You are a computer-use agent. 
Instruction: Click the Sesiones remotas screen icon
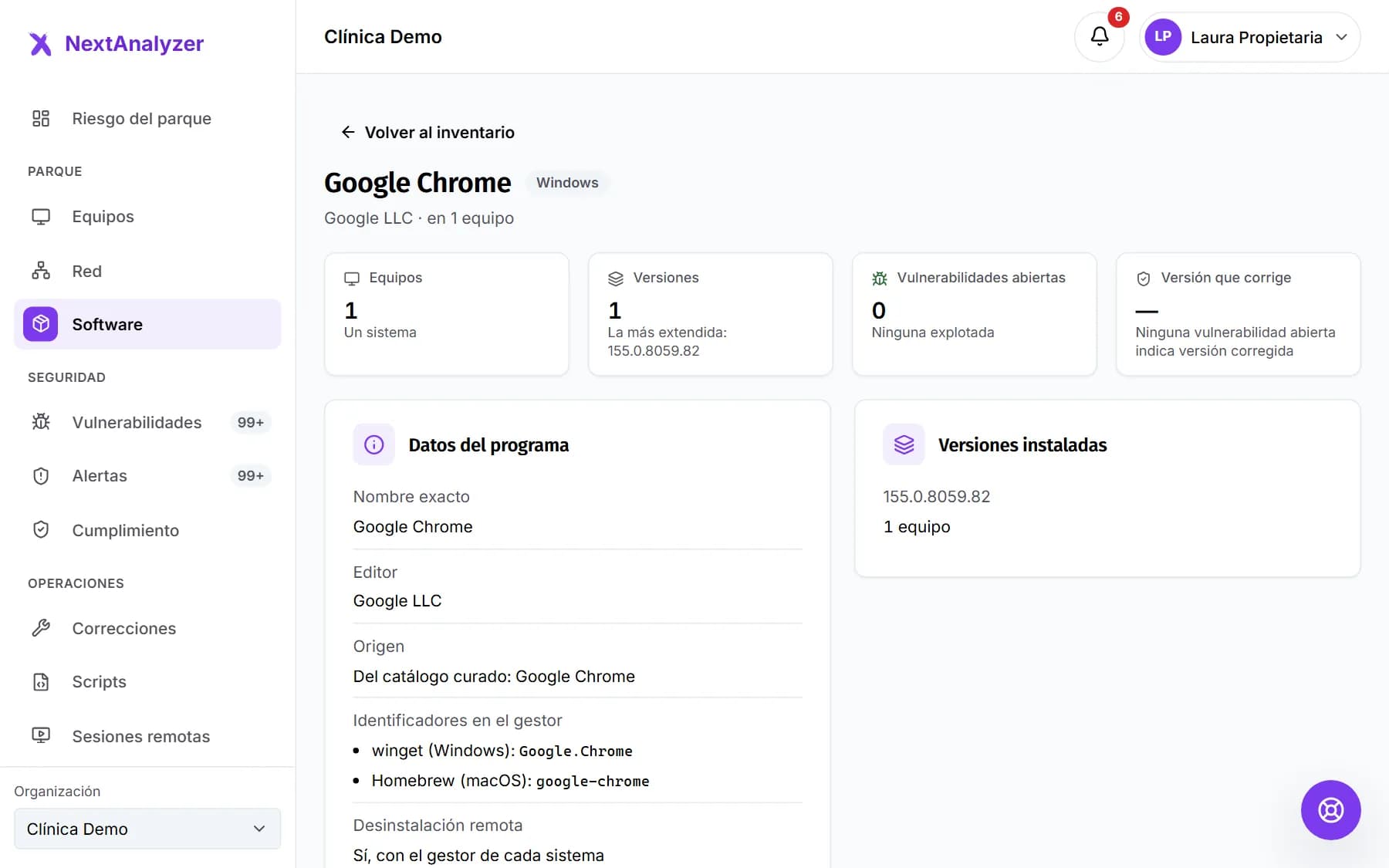click(x=41, y=736)
